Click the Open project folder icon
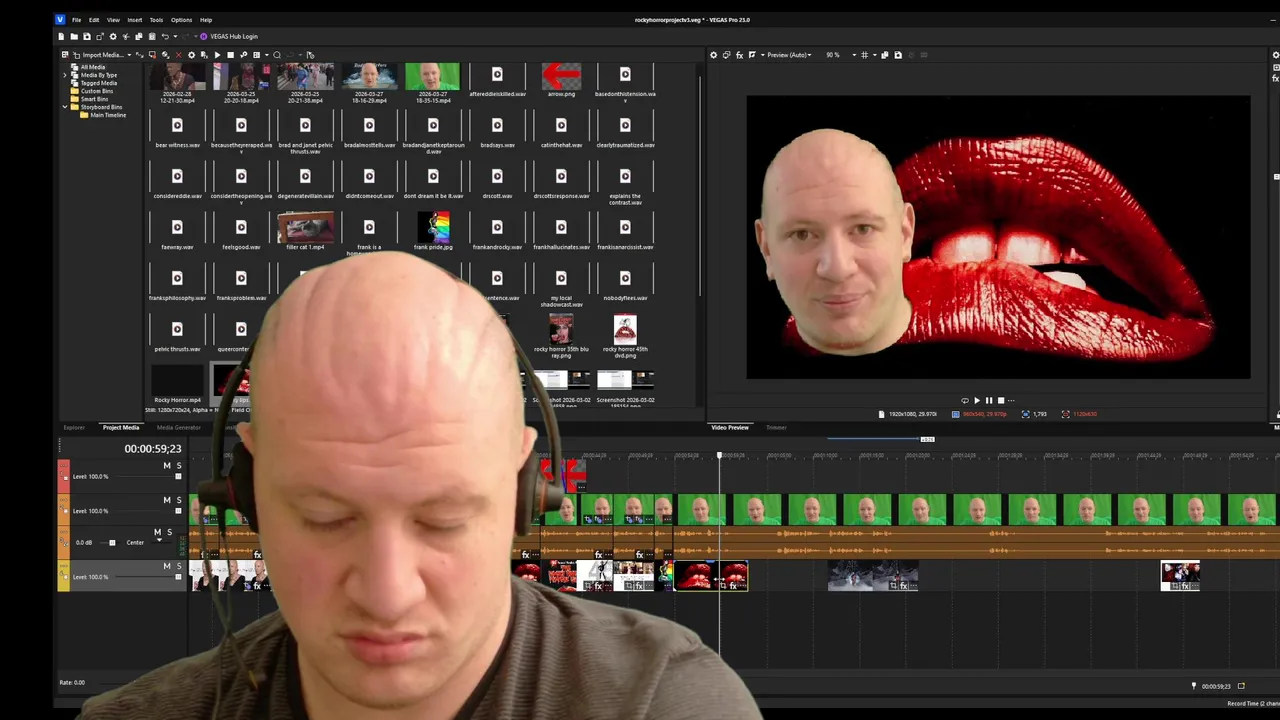This screenshot has width=1280, height=720. 74,36
